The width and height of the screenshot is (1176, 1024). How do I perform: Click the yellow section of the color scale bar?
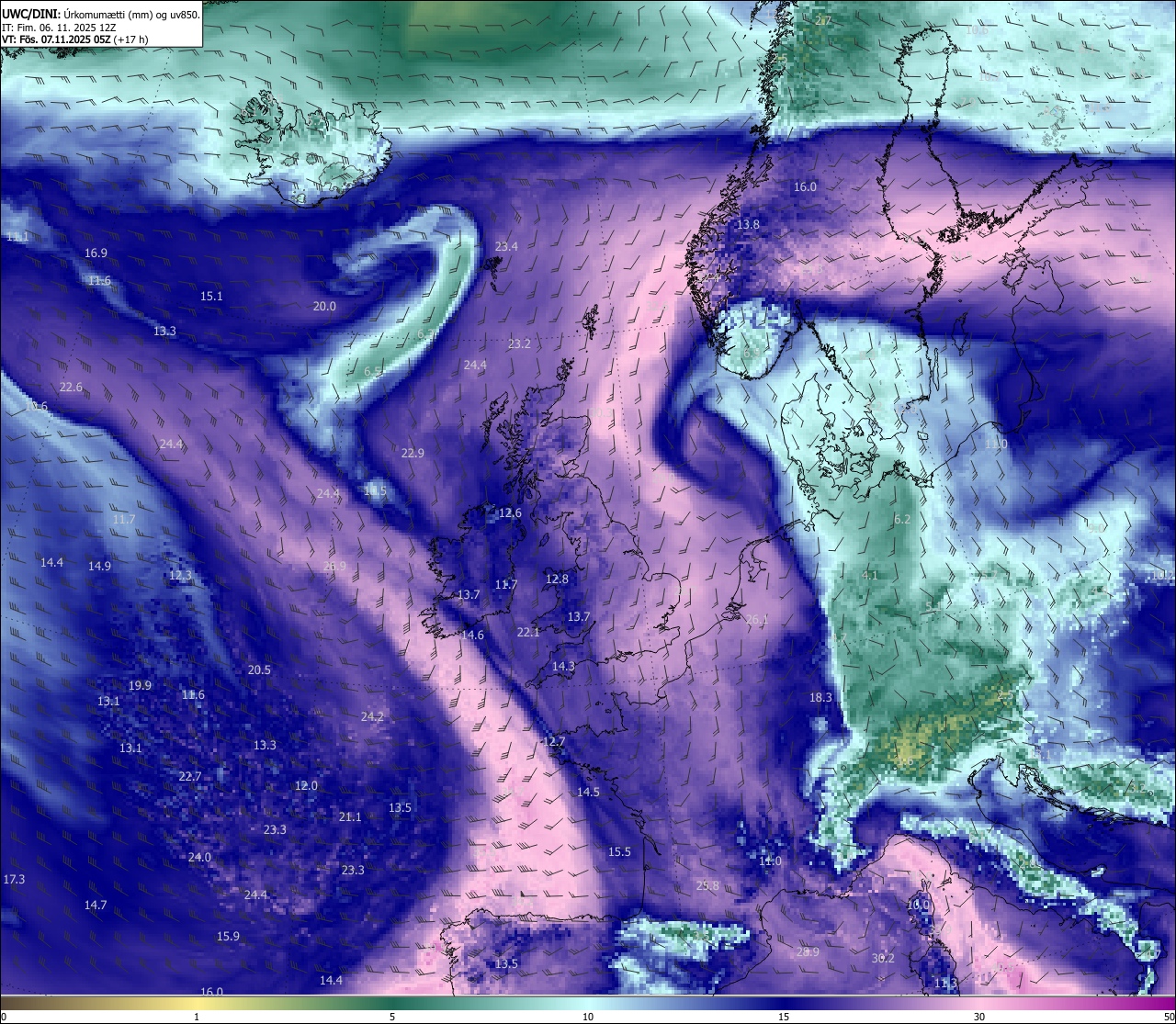pyautogui.click(x=197, y=1003)
